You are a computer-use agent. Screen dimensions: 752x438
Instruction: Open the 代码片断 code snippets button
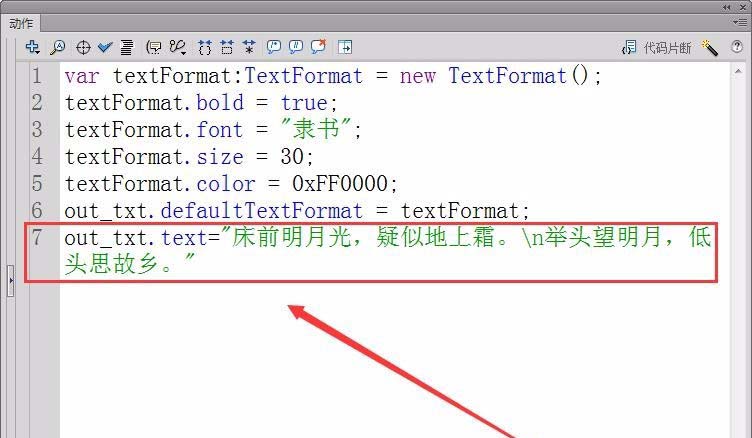[x=657, y=47]
